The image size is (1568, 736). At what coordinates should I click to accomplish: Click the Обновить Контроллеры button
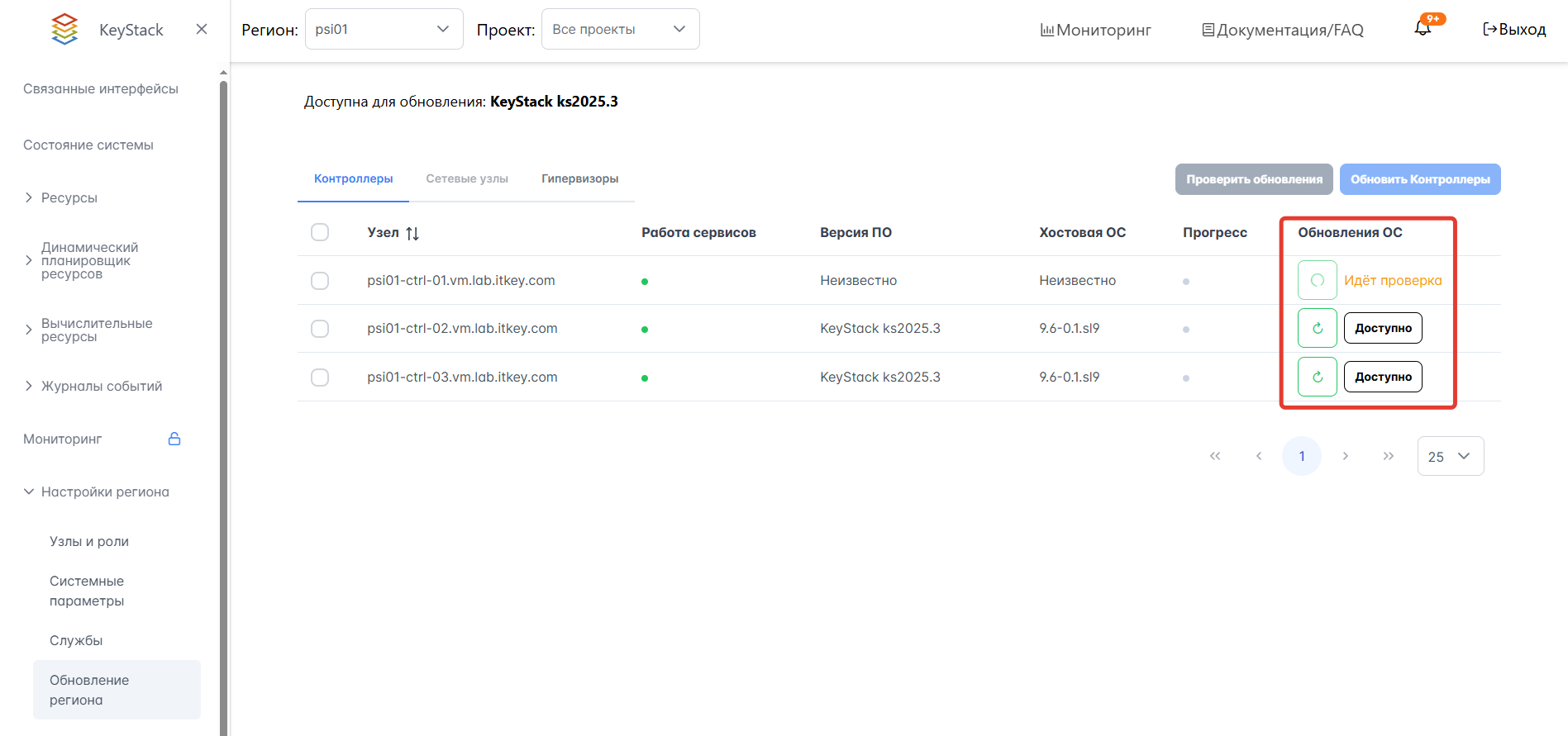(x=1419, y=180)
